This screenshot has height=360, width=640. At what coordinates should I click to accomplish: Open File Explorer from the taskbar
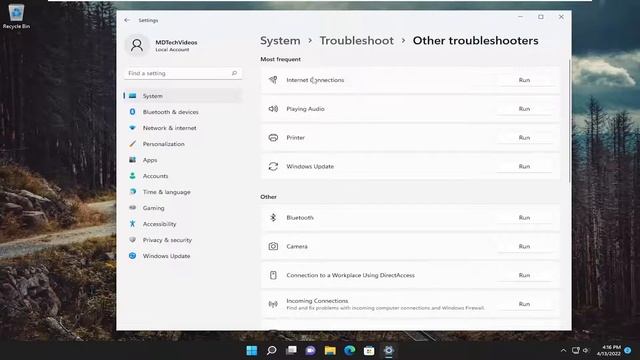[330, 350]
